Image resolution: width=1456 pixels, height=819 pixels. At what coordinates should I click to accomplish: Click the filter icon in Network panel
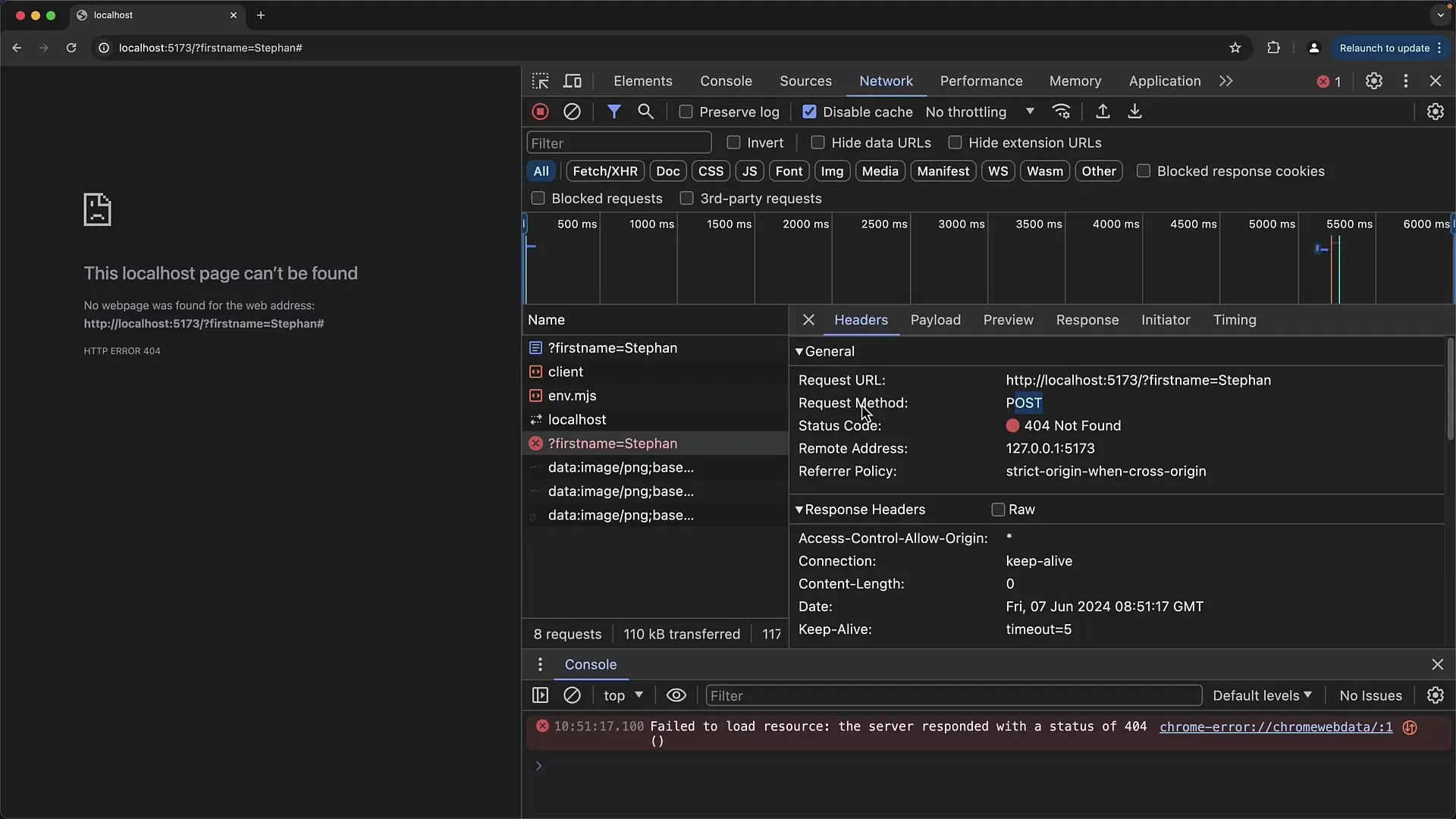click(x=614, y=111)
